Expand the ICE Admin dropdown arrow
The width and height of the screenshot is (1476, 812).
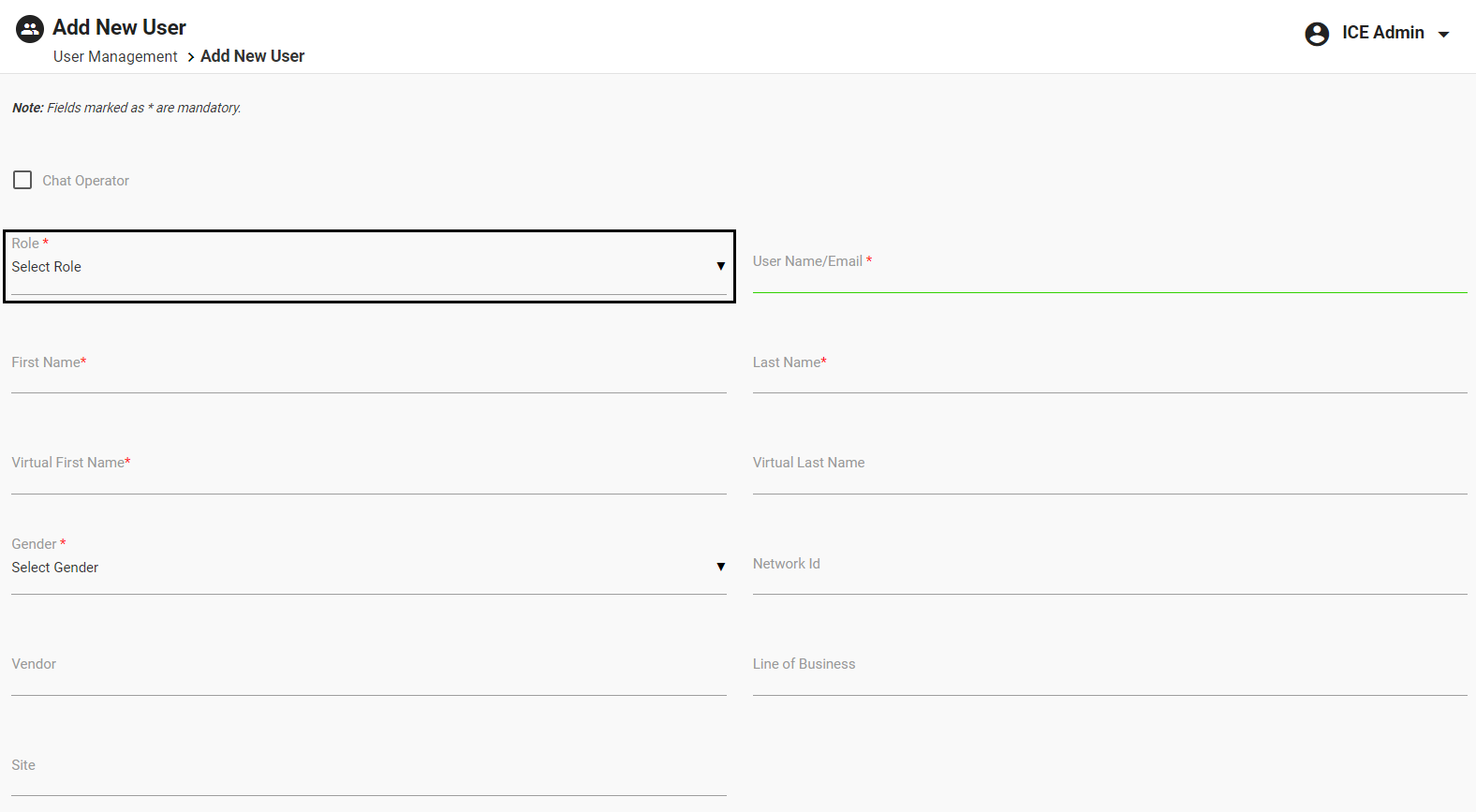pos(1443,35)
